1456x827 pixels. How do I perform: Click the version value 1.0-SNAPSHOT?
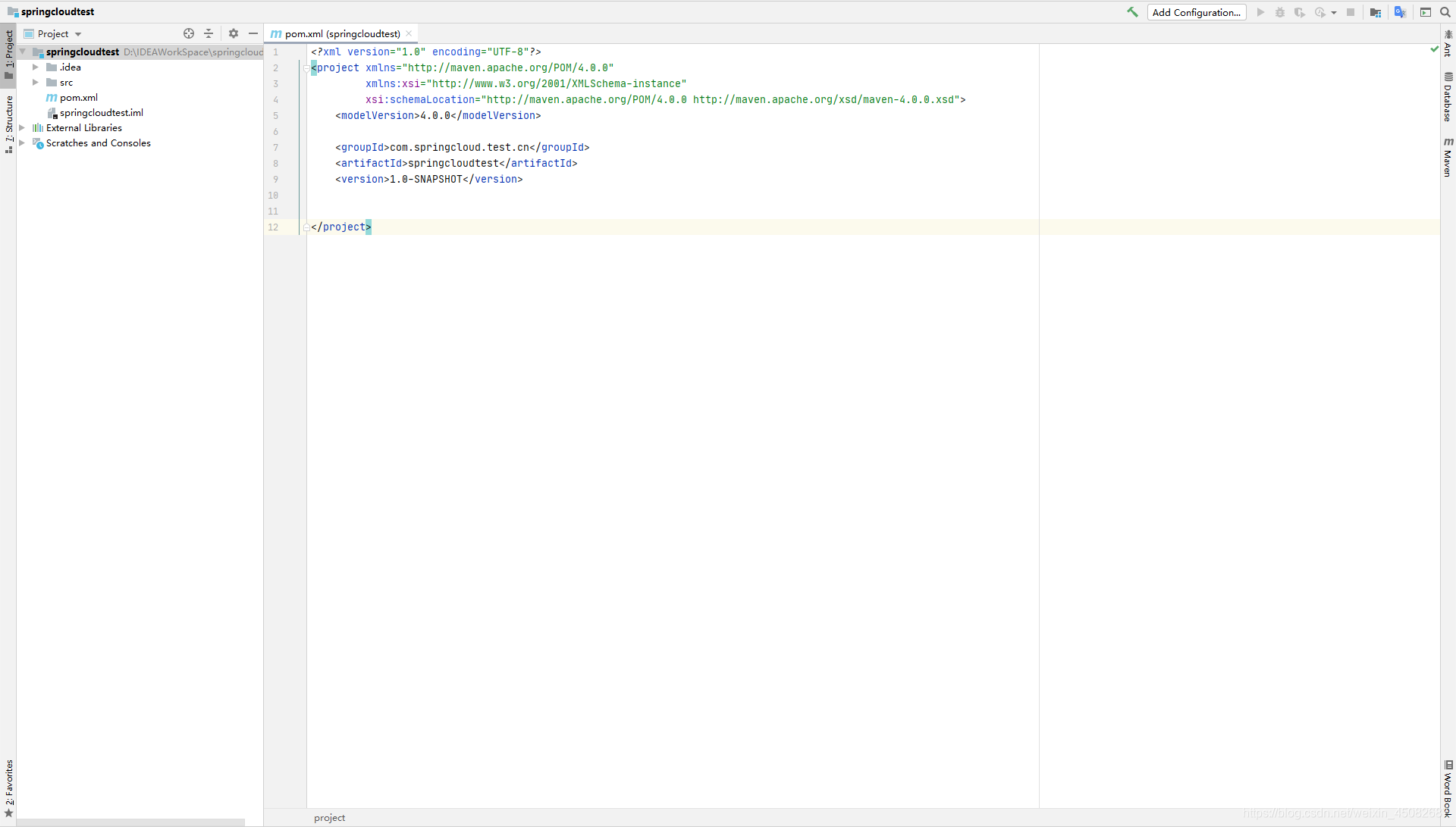coord(426,179)
